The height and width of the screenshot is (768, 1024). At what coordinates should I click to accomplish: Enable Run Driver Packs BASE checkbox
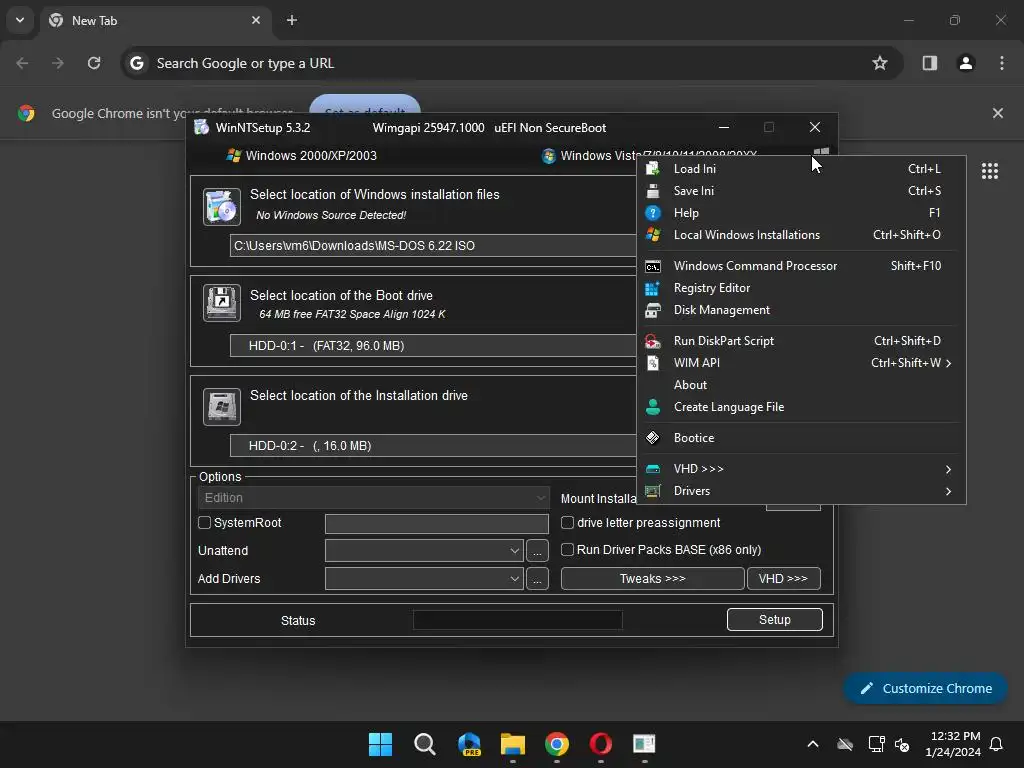coord(568,550)
